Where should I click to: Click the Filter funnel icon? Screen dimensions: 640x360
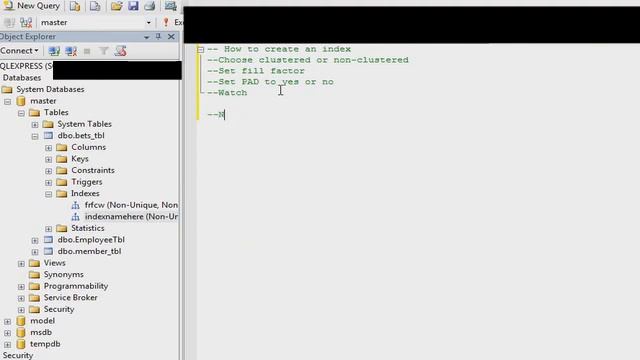pos(104,51)
